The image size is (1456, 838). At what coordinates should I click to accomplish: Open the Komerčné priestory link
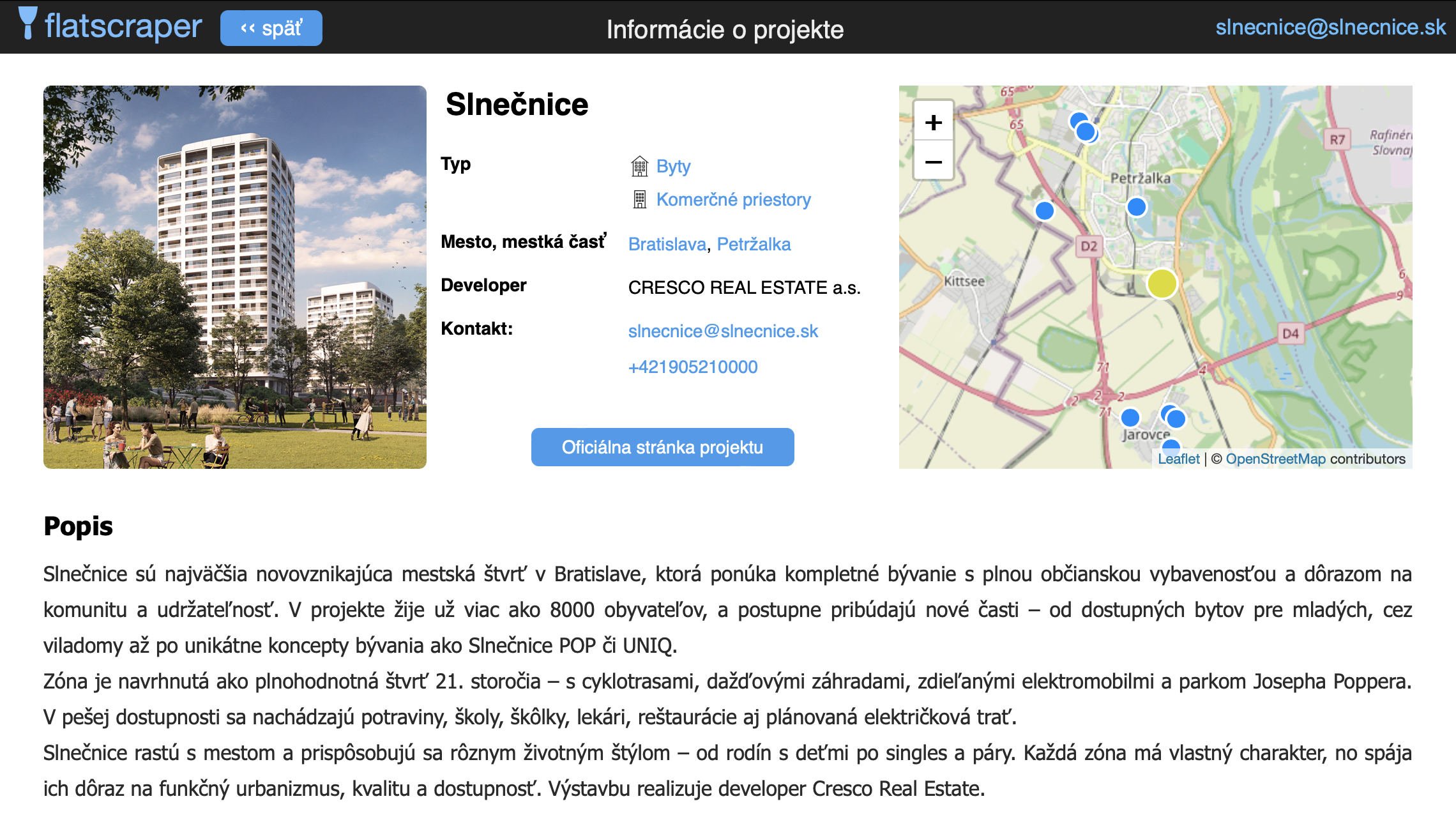733,200
